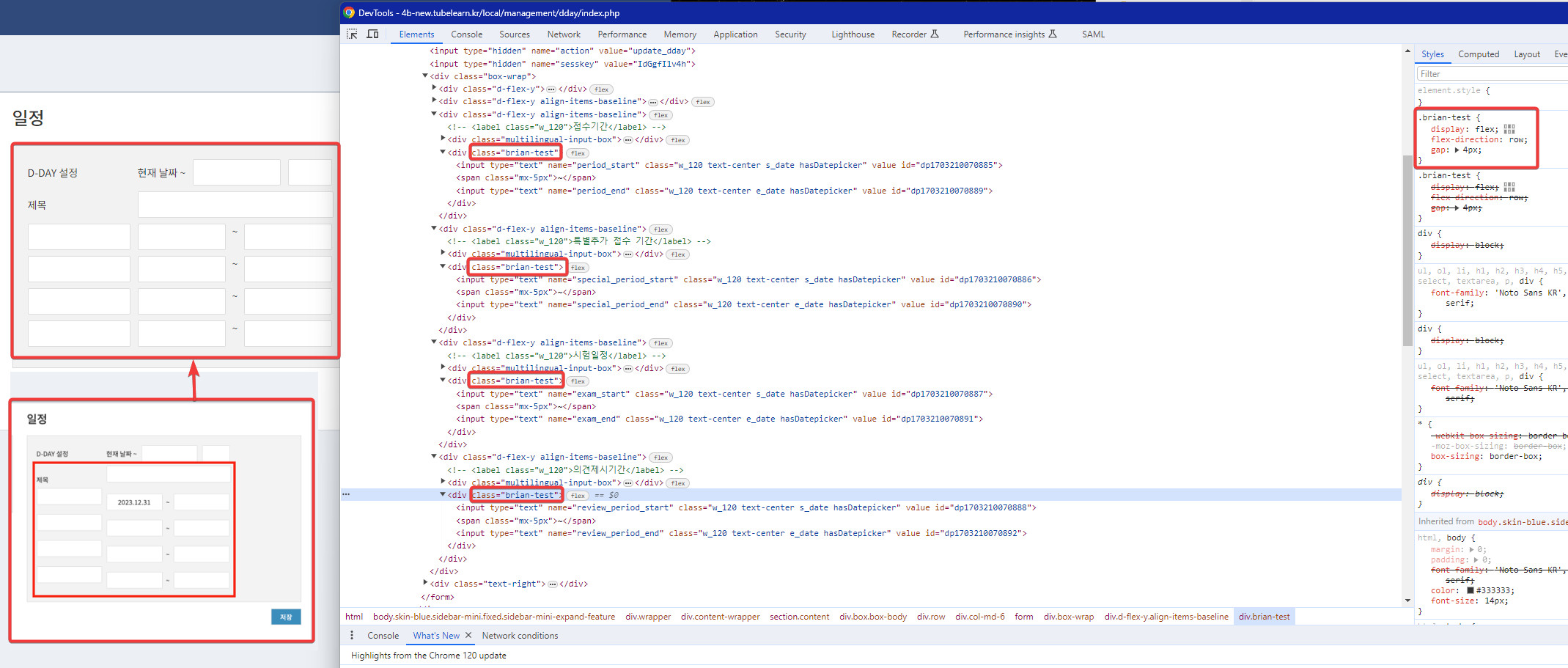Screen dimensions: 1568x668
Task: Click the div.wrapper breadcrumb
Action: click(647, 617)
